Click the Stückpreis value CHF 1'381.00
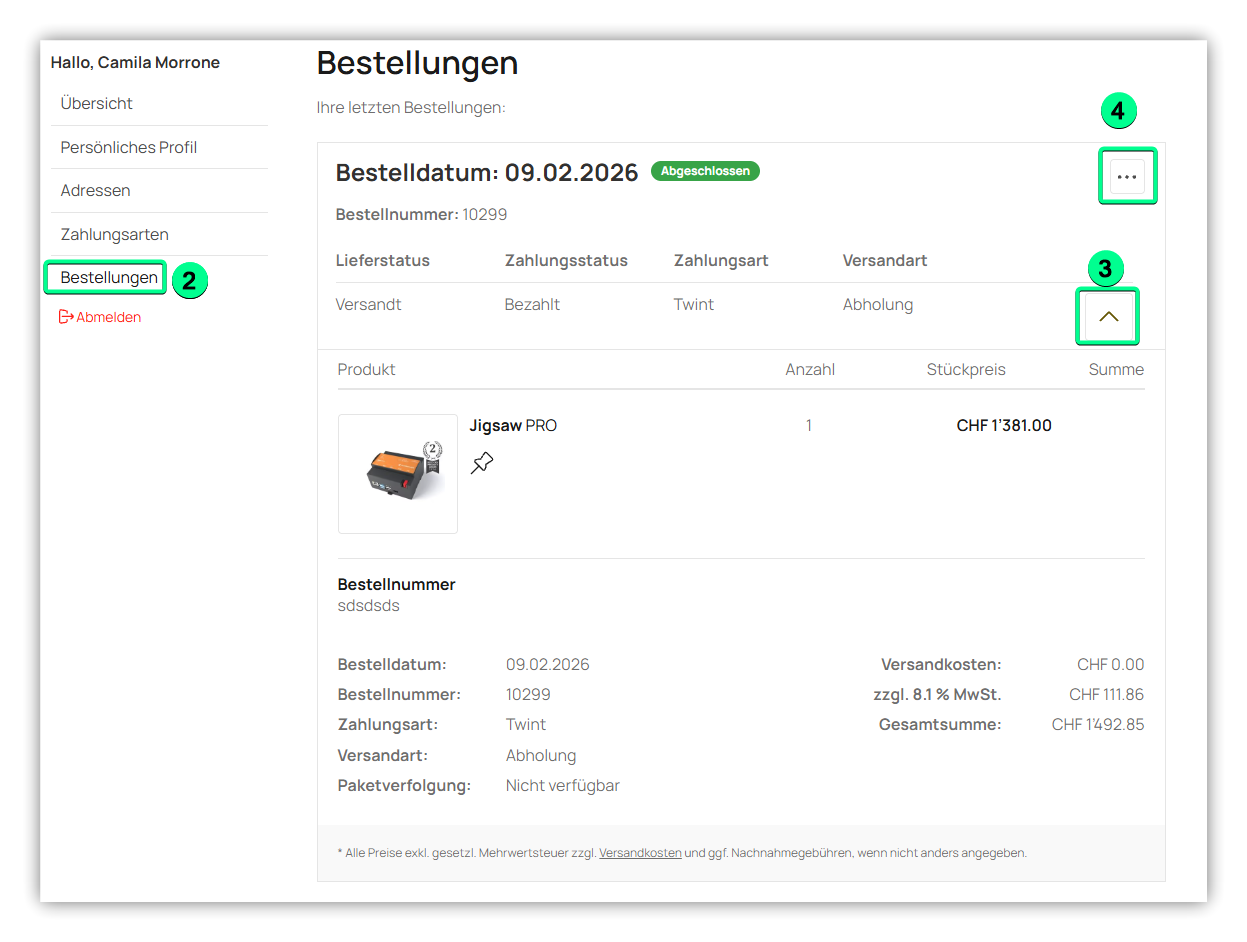 click(1003, 426)
